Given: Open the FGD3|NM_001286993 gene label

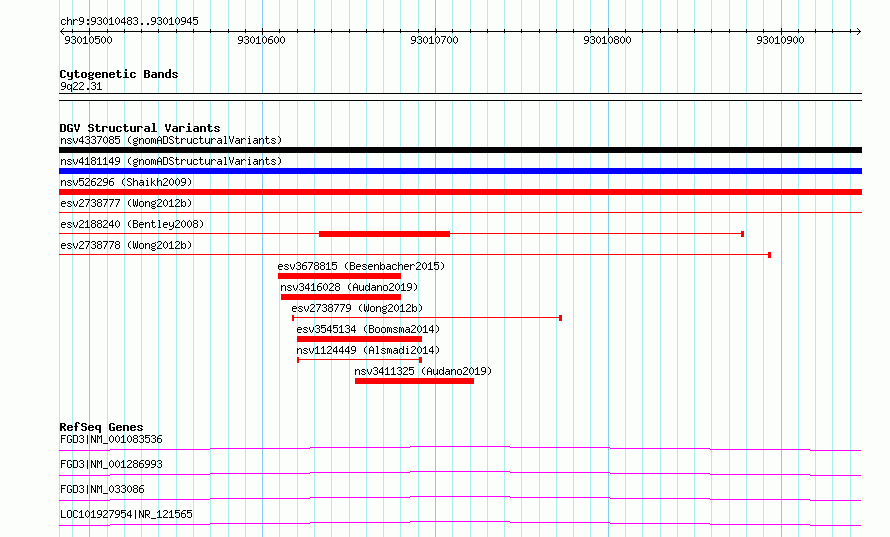Looking at the screenshot, I should click(x=111, y=464).
